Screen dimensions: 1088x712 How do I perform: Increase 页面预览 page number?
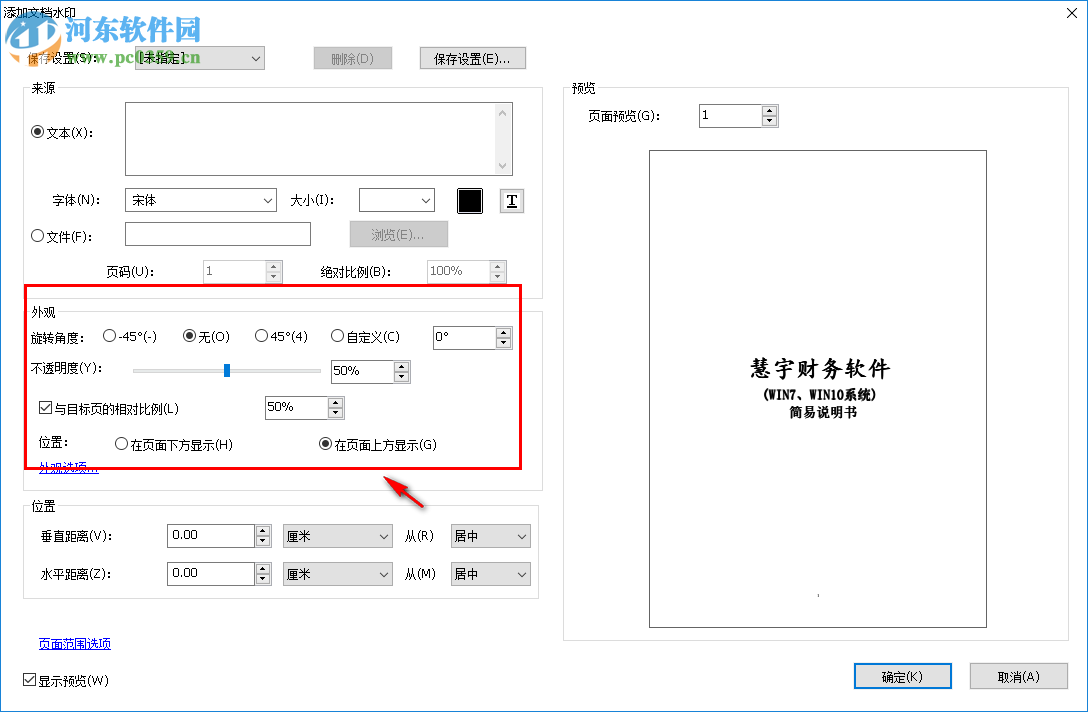tap(770, 110)
